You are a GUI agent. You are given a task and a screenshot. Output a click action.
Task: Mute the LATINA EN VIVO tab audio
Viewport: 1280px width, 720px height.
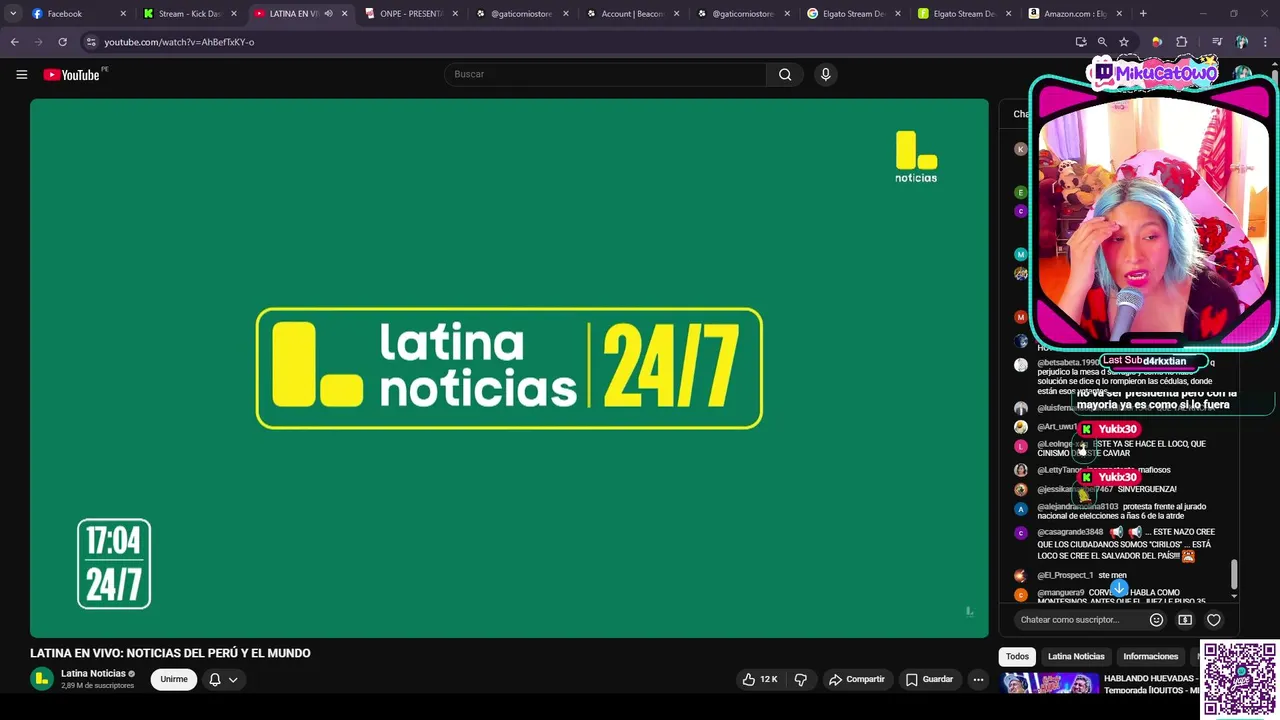pyautogui.click(x=328, y=14)
